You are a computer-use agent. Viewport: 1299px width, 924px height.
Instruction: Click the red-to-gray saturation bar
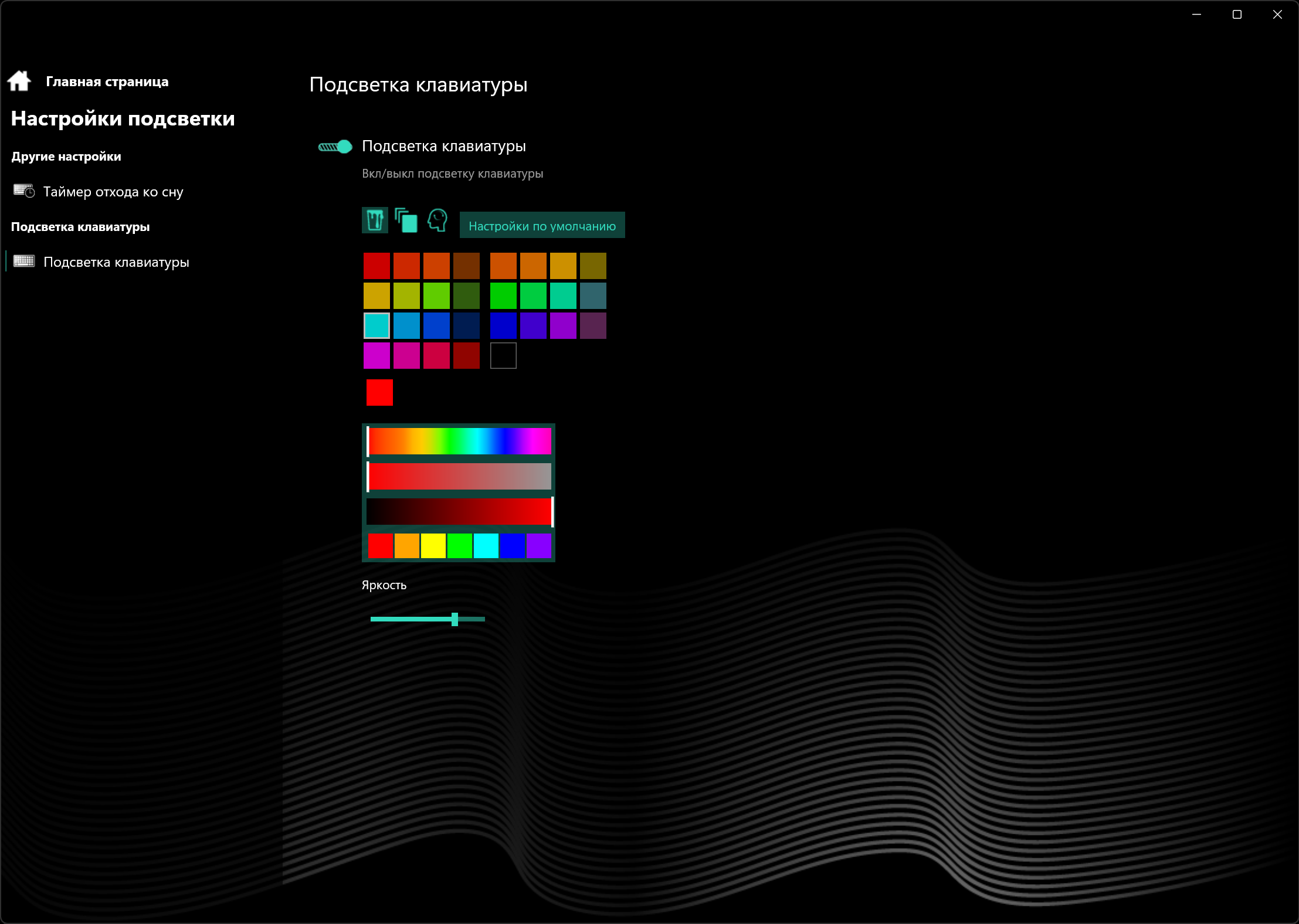point(459,476)
